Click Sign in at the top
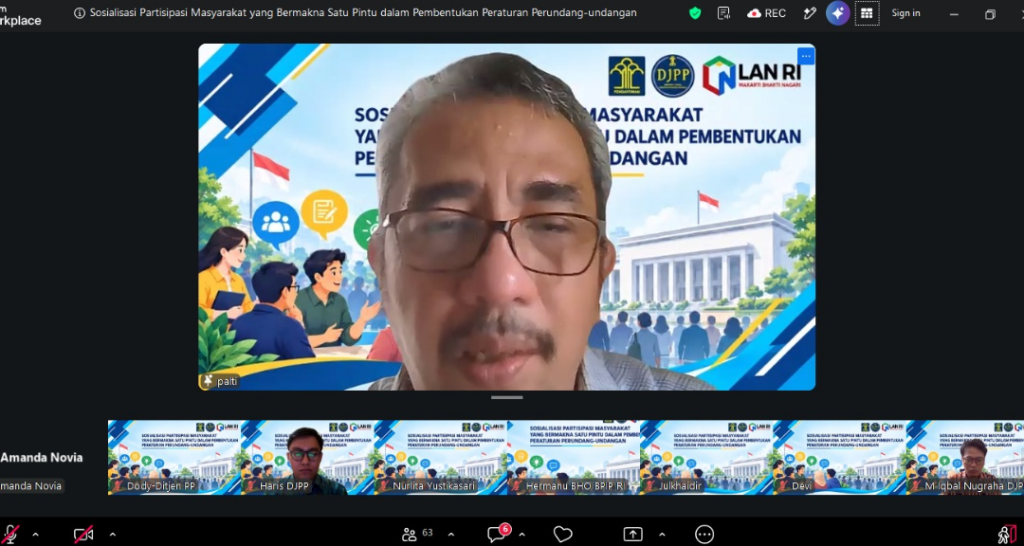The width and height of the screenshot is (1024, 546). click(x=906, y=13)
